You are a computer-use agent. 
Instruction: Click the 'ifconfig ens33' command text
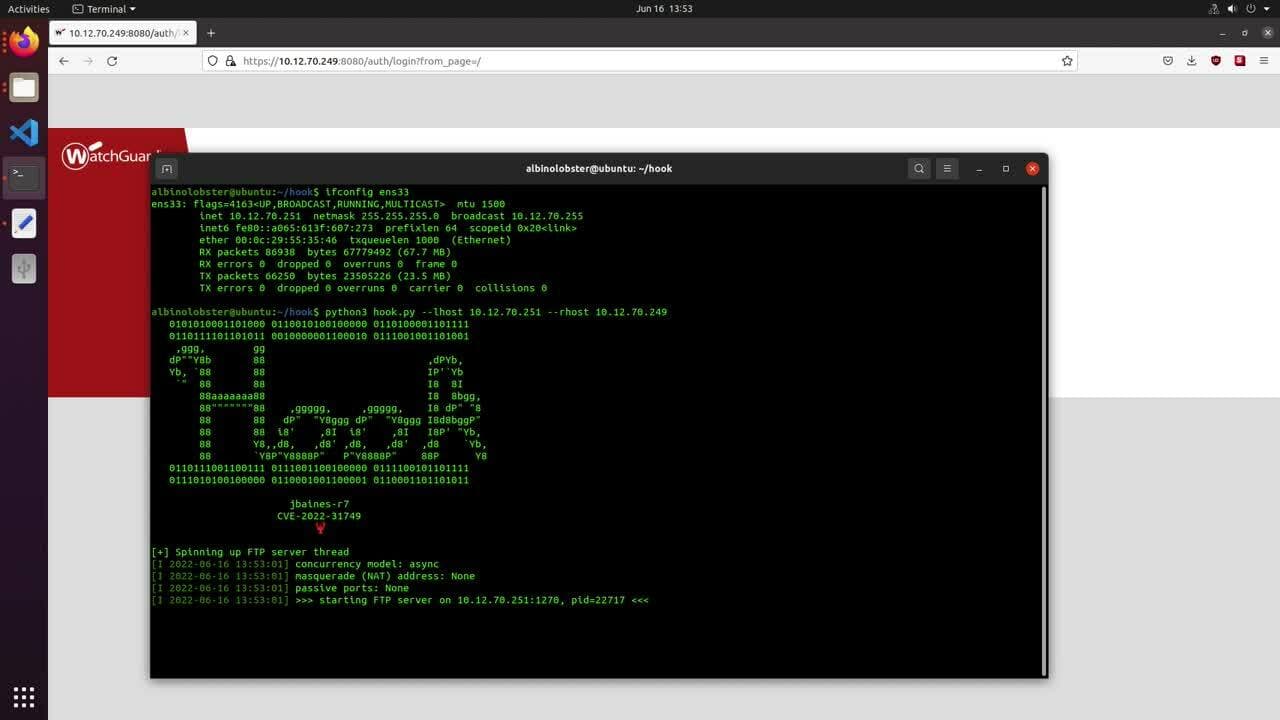click(367, 192)
